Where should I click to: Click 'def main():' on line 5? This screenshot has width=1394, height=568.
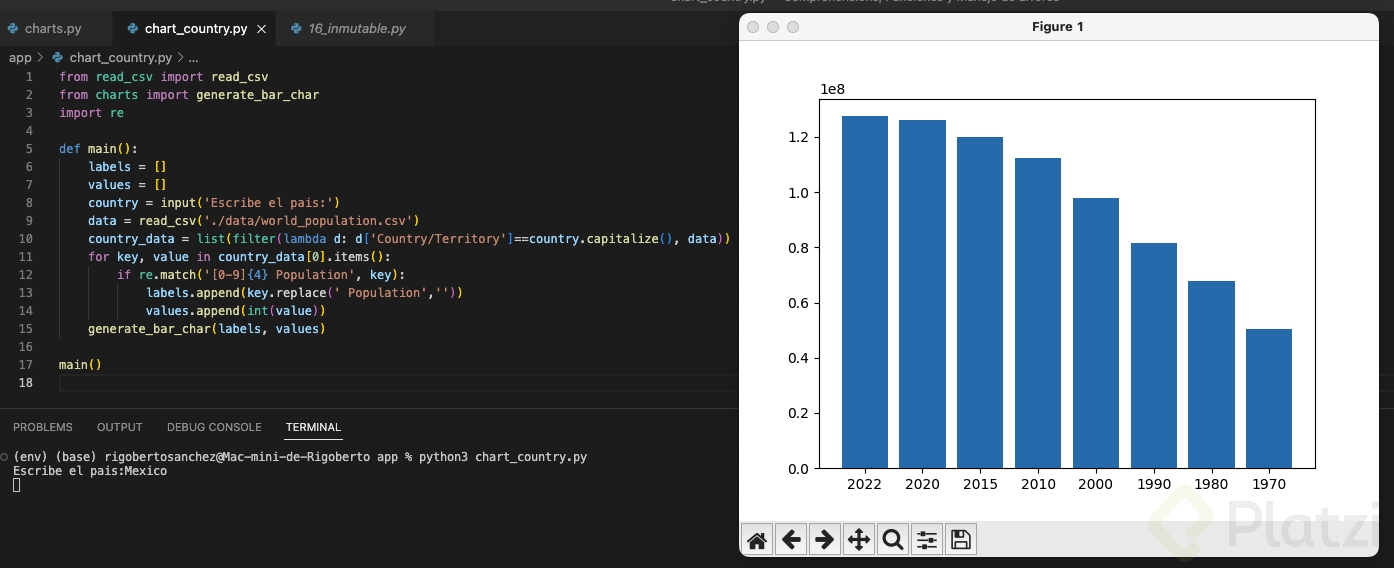click(98, 148)
